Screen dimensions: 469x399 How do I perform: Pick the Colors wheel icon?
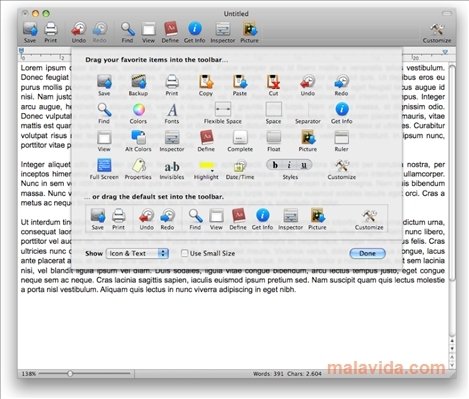138,110
